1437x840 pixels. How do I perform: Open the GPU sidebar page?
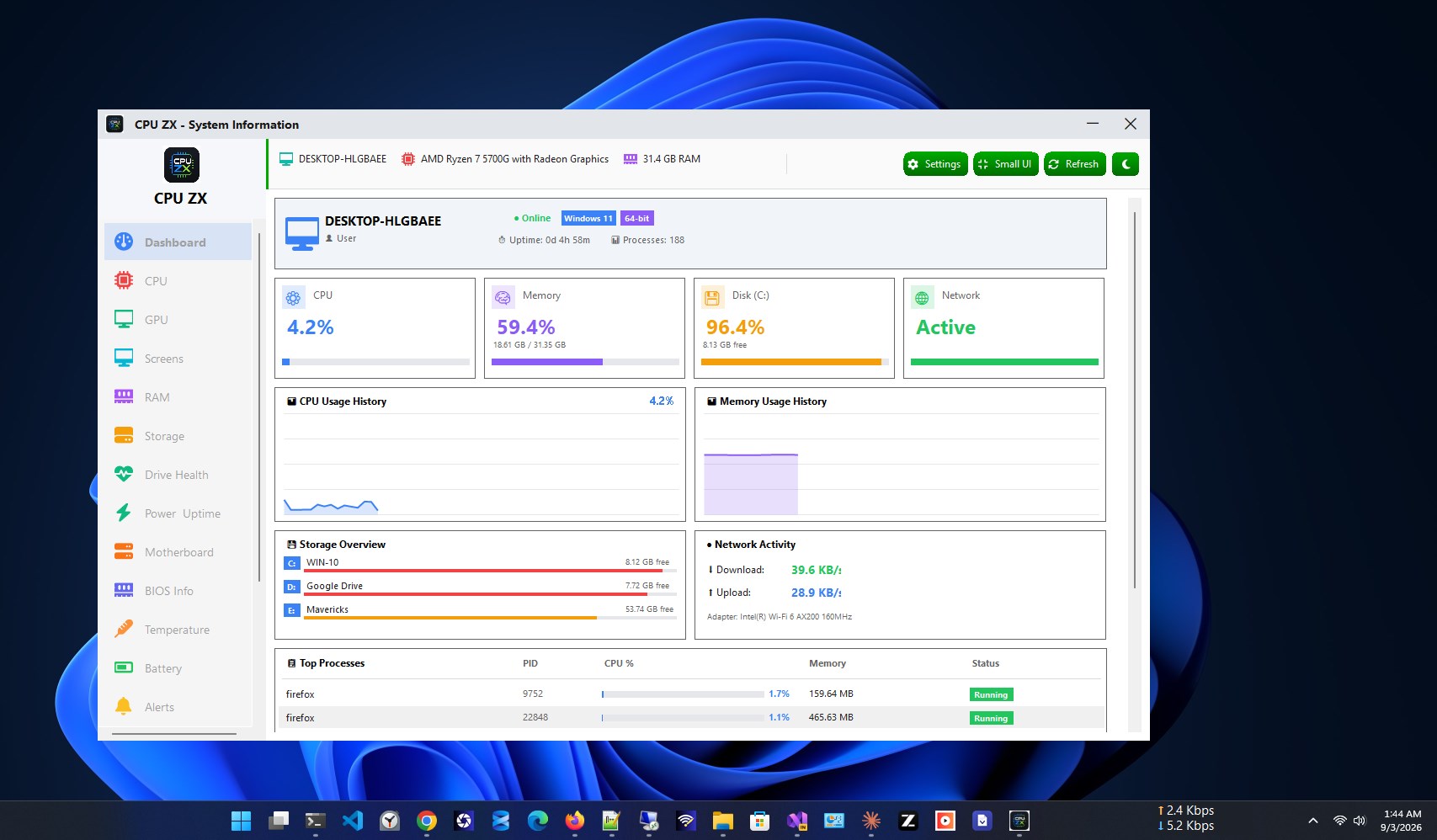tap(178, 320)
